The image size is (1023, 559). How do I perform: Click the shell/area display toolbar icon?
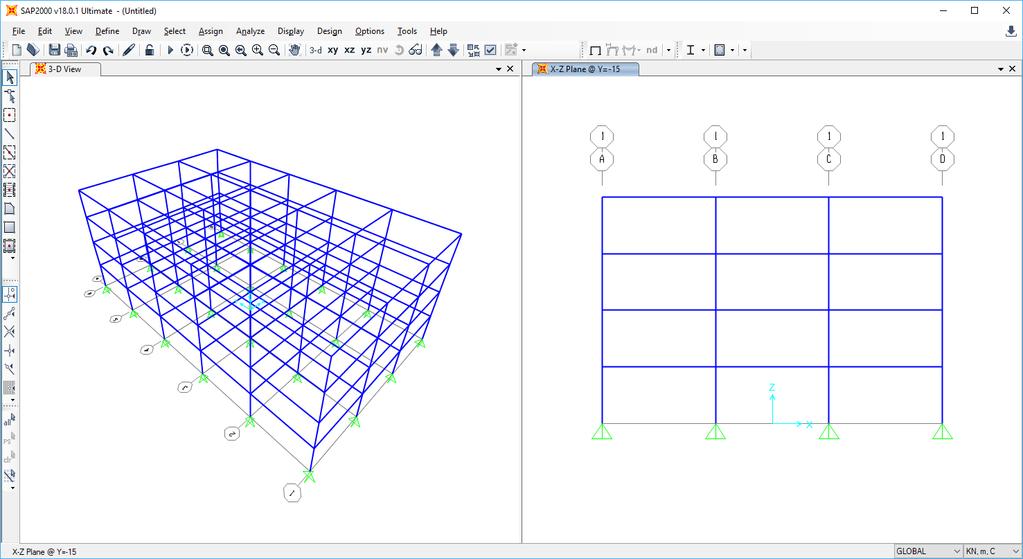pyautogui.click(x=720, y=50)
